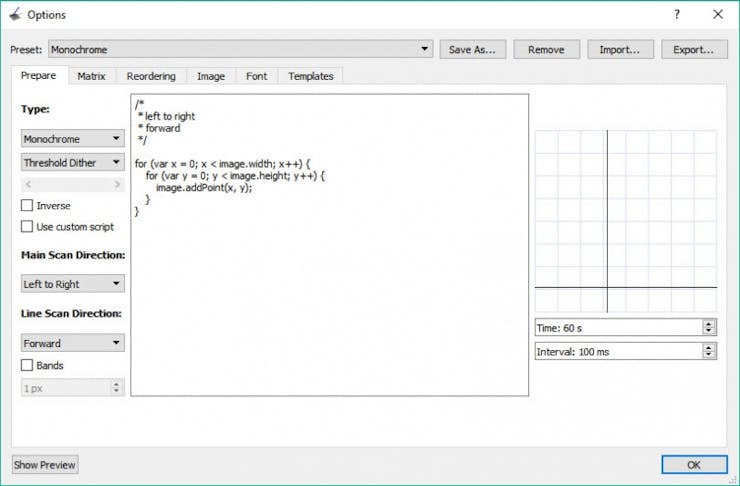Click the 'image.addPoint(x, y);' code line
The height and width of the screenshot is (486, 740).
point(204,187)
